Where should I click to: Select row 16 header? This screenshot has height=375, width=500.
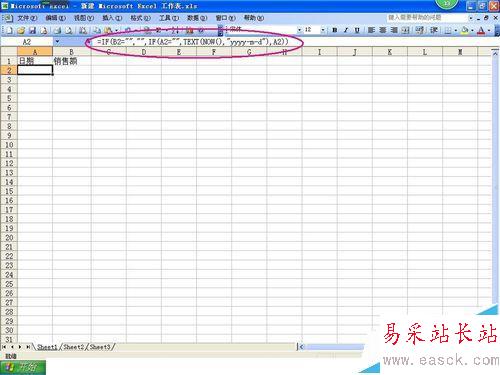9,200
